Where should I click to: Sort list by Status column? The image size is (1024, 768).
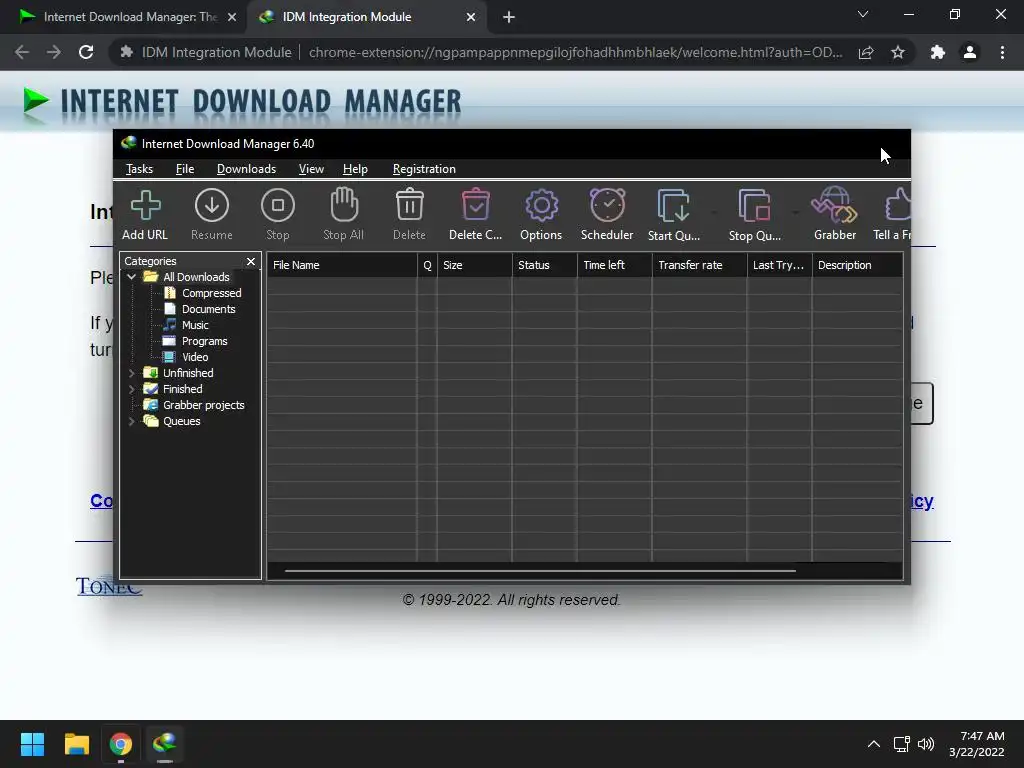(545, 265)
